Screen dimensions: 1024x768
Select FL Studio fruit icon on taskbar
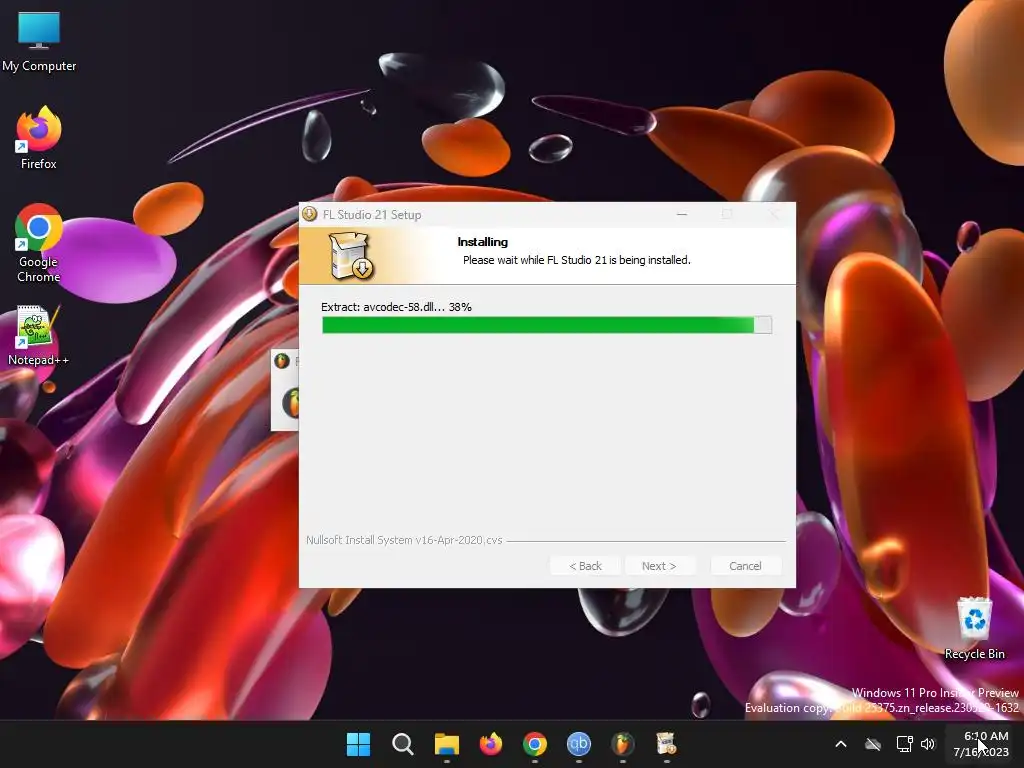(622, 744)
